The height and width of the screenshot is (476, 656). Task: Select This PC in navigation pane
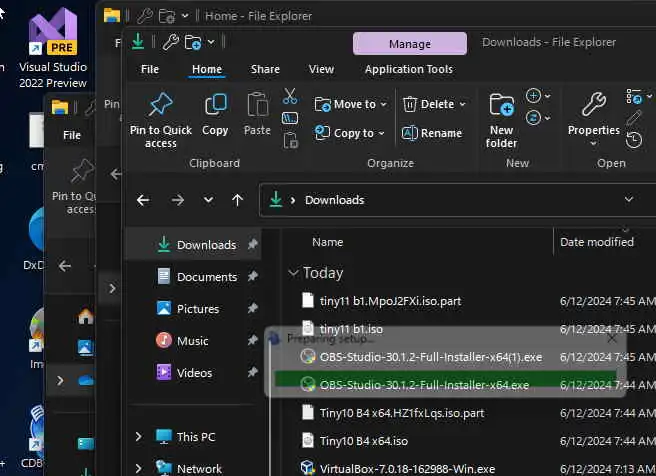pyautogui.click(x=196, y=437)
